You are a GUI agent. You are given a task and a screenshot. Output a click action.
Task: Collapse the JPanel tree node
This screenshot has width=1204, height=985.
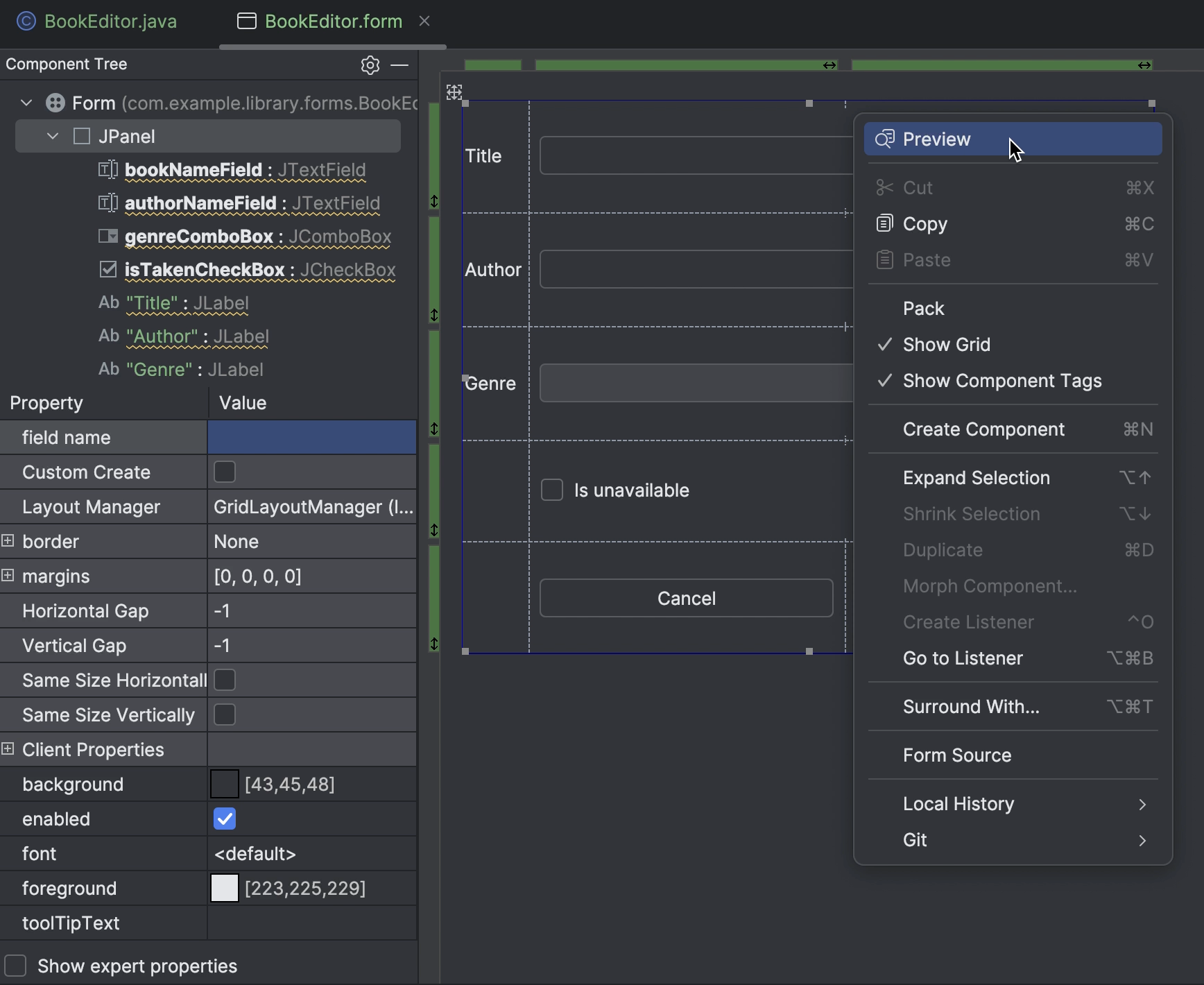[51, 136]
